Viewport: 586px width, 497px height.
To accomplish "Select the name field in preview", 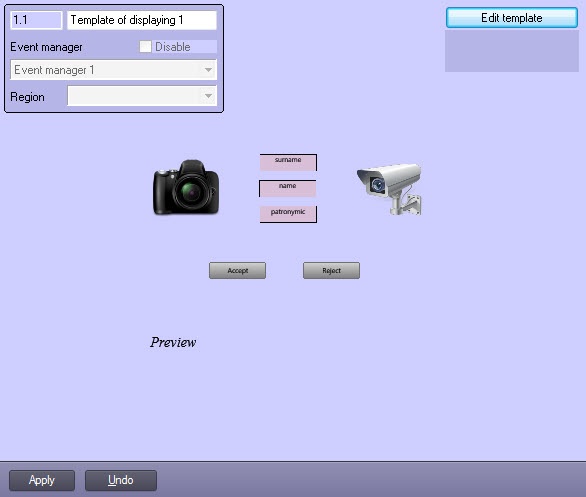I will (287, 188).
